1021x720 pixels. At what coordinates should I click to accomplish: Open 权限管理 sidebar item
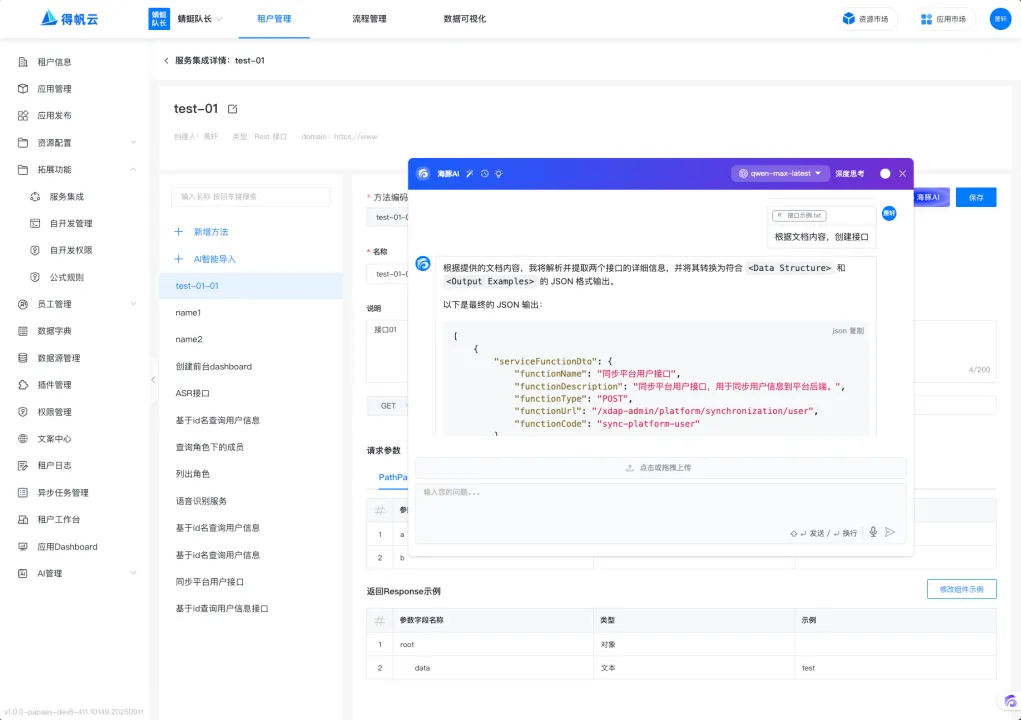click(54, 412)
